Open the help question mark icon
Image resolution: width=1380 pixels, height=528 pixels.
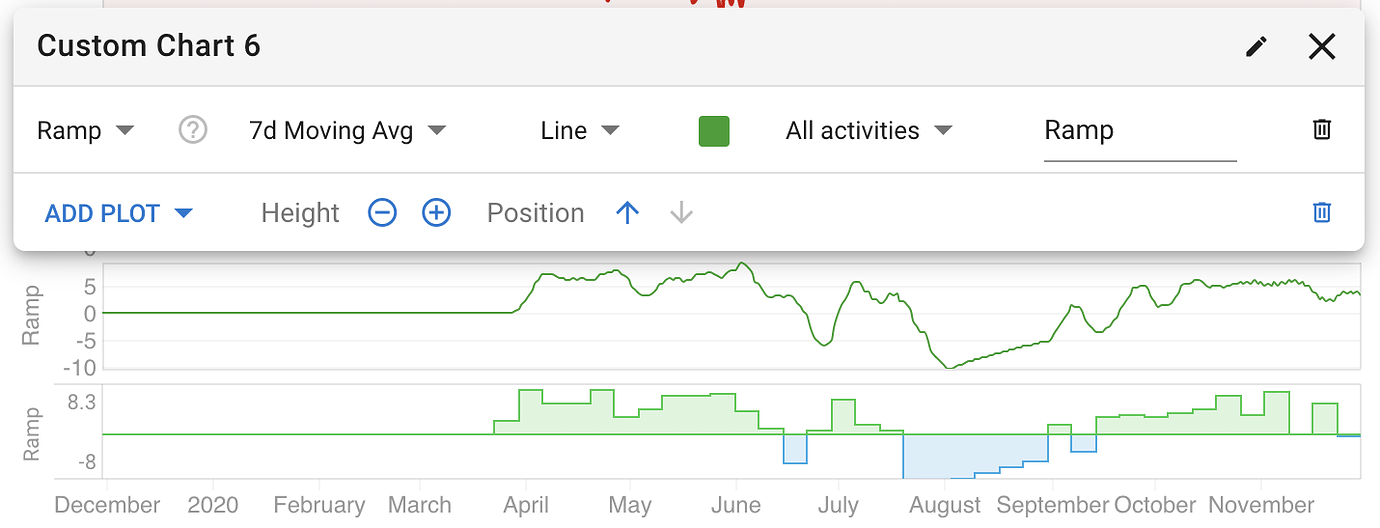(192, 130)
